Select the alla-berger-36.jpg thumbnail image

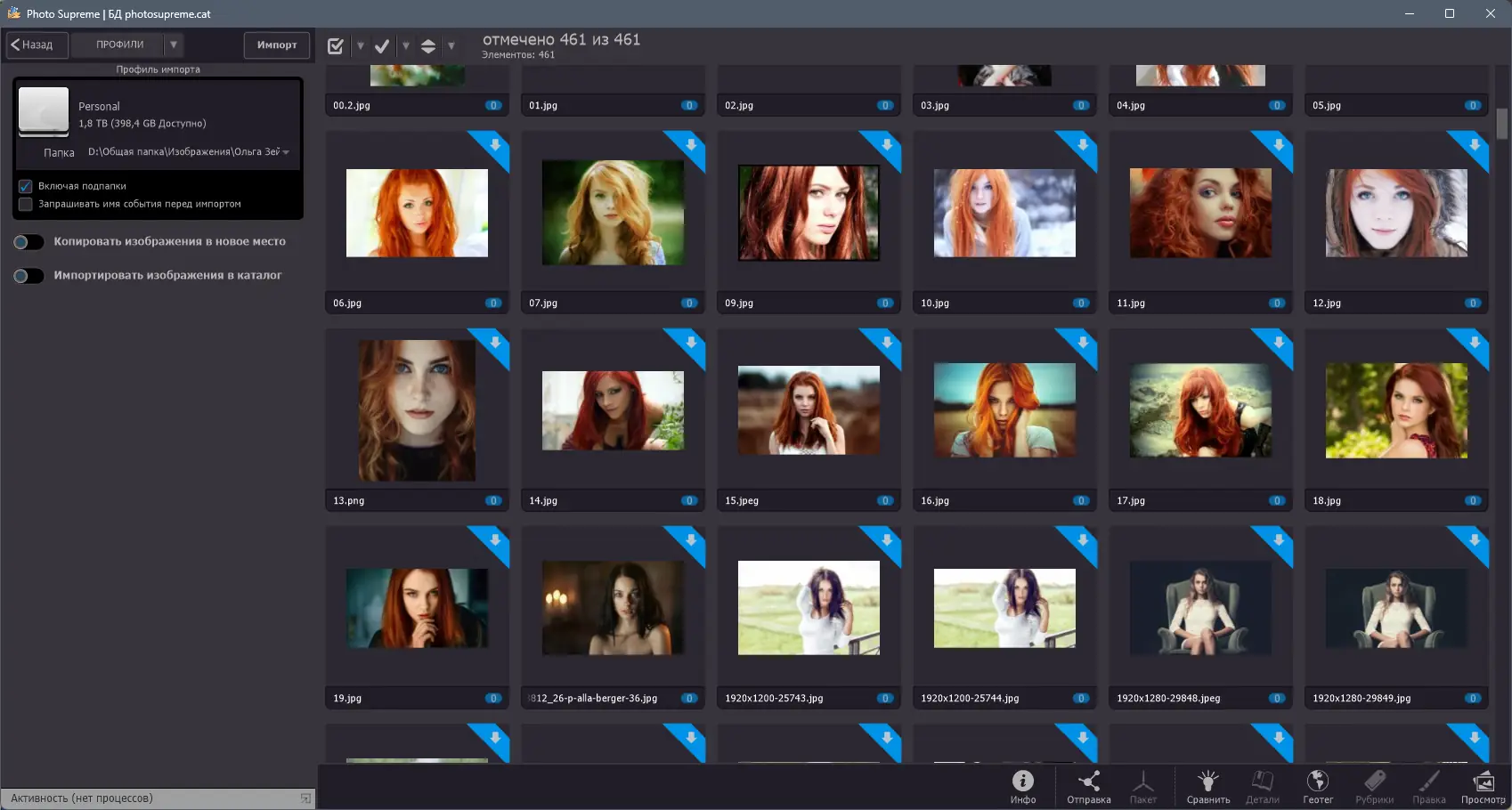coord(613,608)
